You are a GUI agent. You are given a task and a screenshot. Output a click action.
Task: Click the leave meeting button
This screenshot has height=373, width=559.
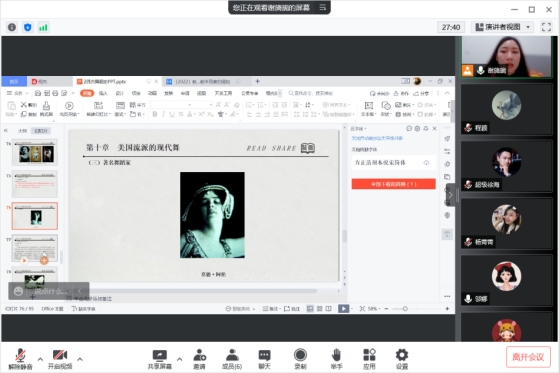(528, 357)
